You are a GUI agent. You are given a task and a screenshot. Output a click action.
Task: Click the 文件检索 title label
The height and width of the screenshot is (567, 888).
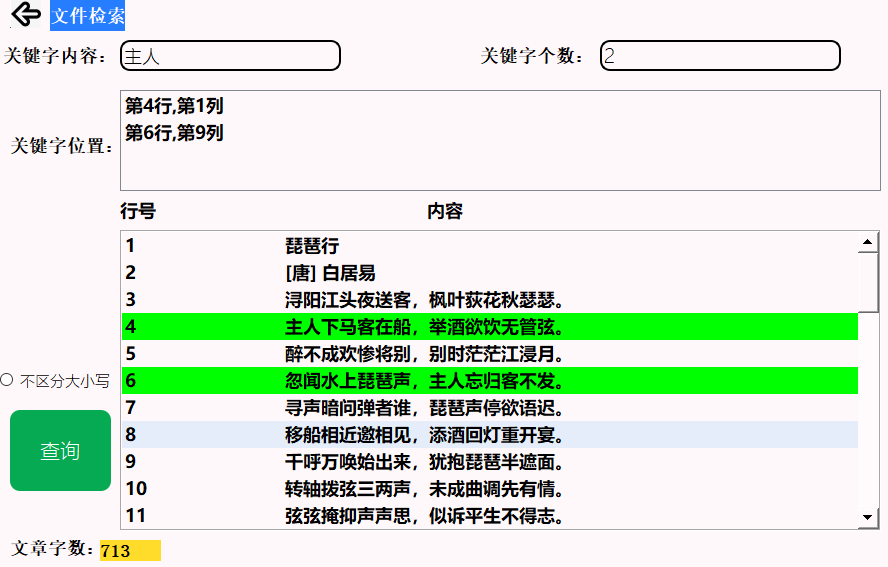(x=88, y=16)
